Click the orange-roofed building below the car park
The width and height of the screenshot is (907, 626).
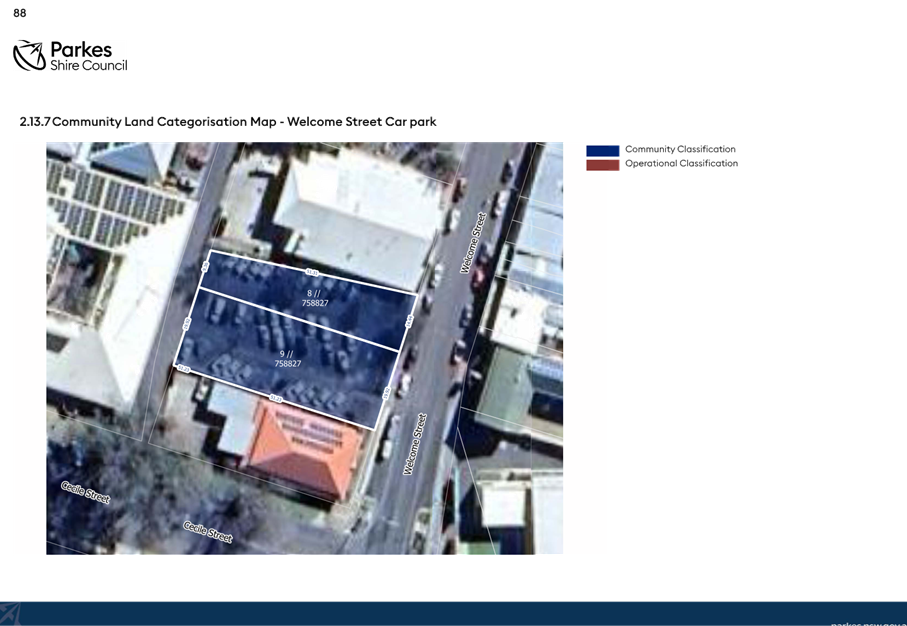click(x=304, y=448)
